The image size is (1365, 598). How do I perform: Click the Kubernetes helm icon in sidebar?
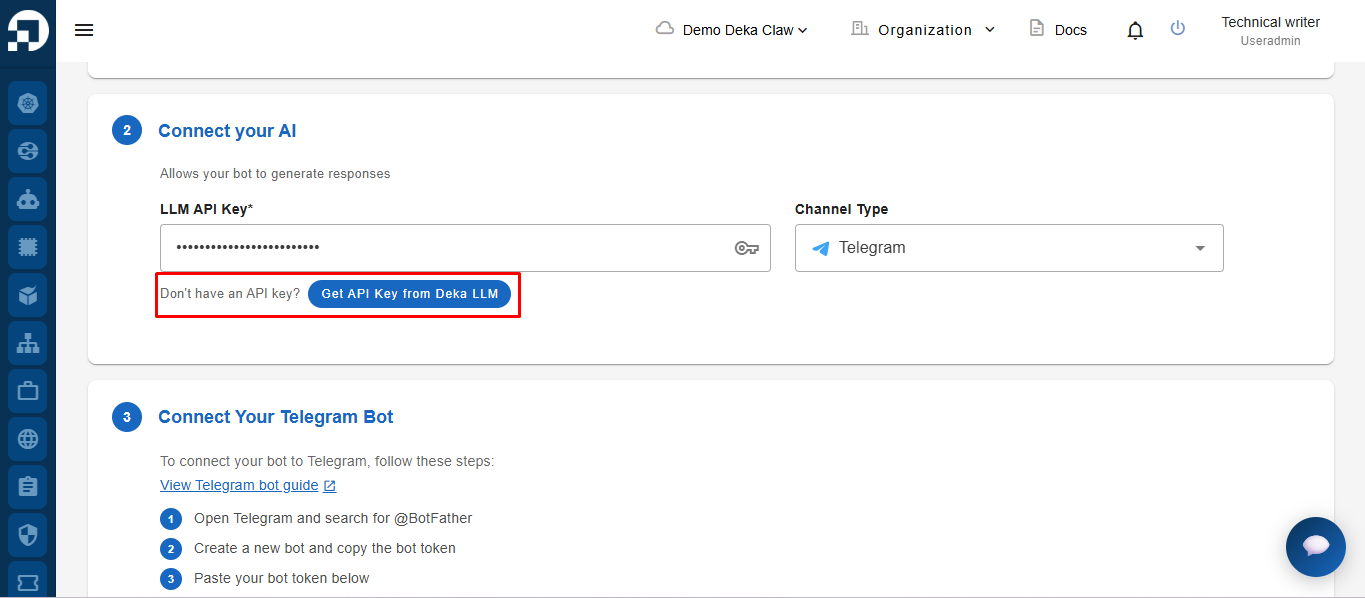pyautogui.click(x=28, y=103)
